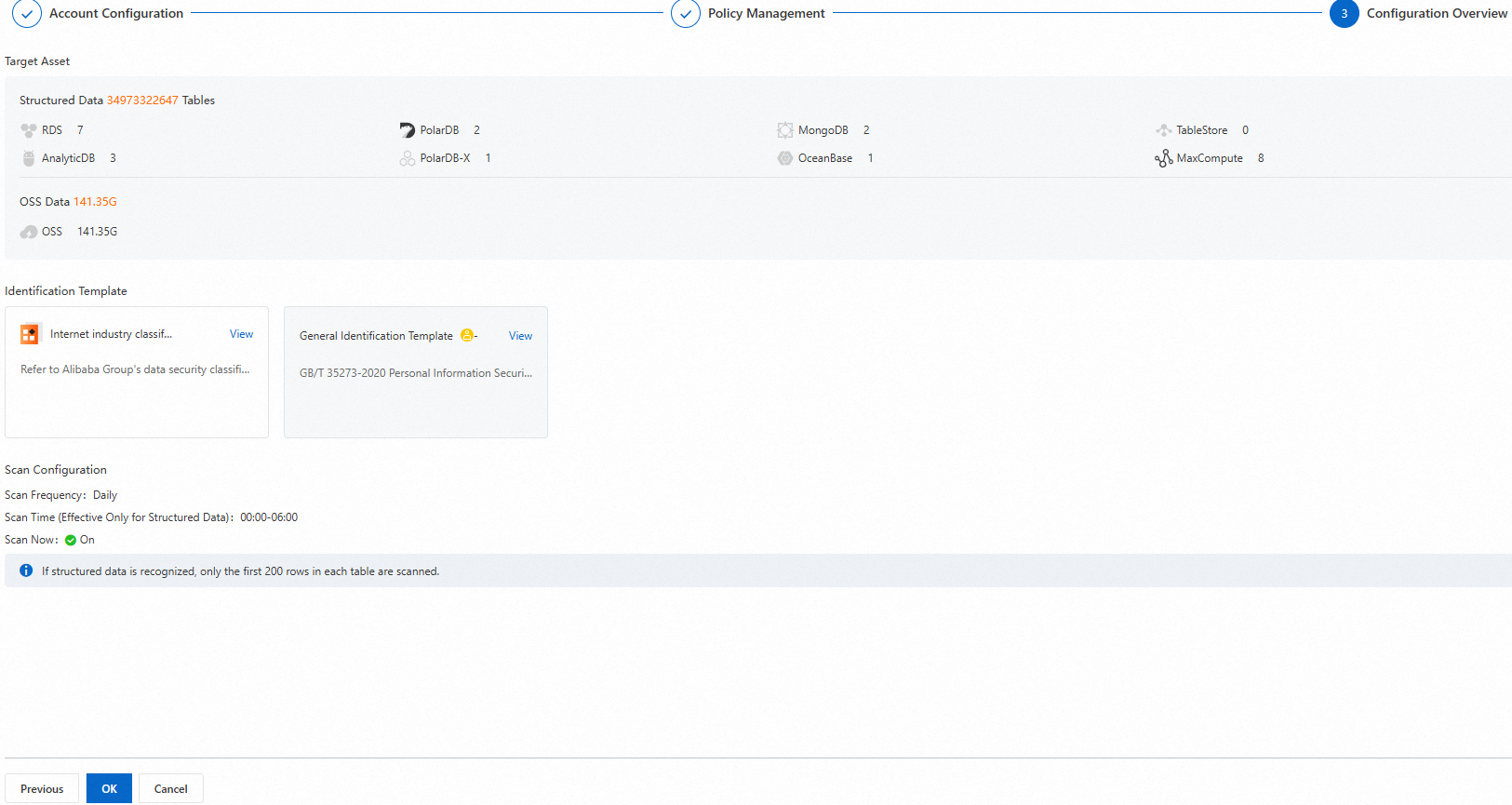Click the Previous button
The width and height of the screenshot is (1512, 805).
coord(42,789)
